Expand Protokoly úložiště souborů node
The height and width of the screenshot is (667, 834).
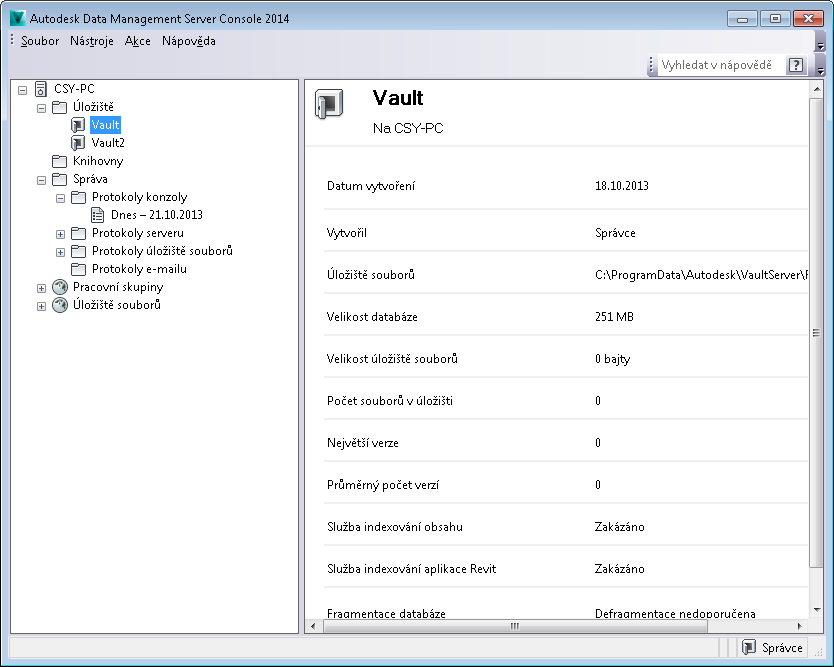(61, 252)
